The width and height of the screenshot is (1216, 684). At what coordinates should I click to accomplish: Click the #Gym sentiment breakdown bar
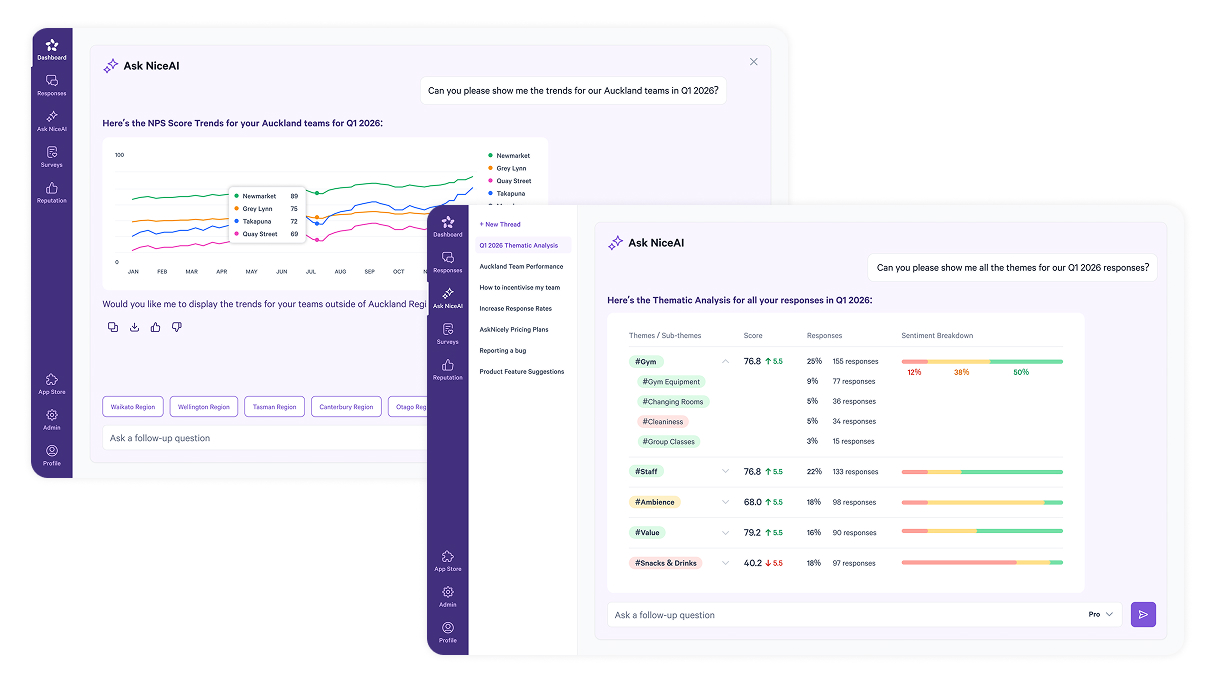(981, 361)
